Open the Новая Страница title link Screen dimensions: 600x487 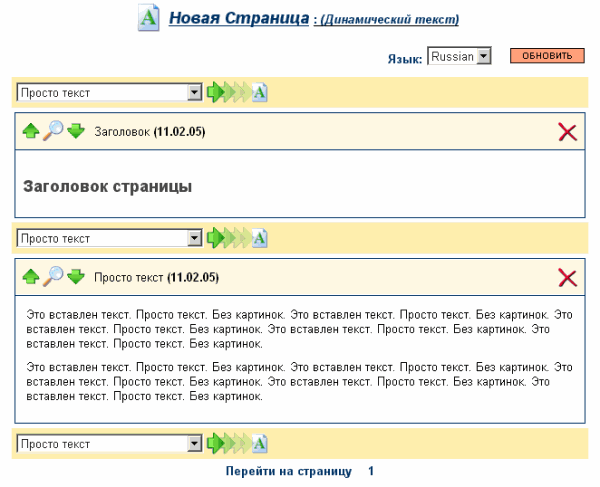click(x=238, y=18)
